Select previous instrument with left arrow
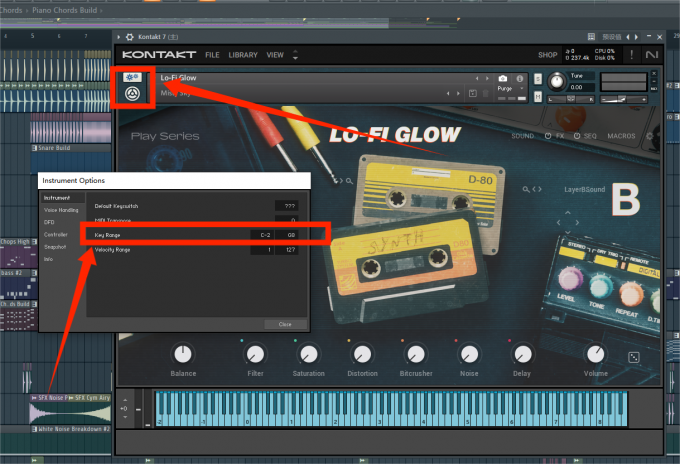The image size is (680, 464). (477, 78)
